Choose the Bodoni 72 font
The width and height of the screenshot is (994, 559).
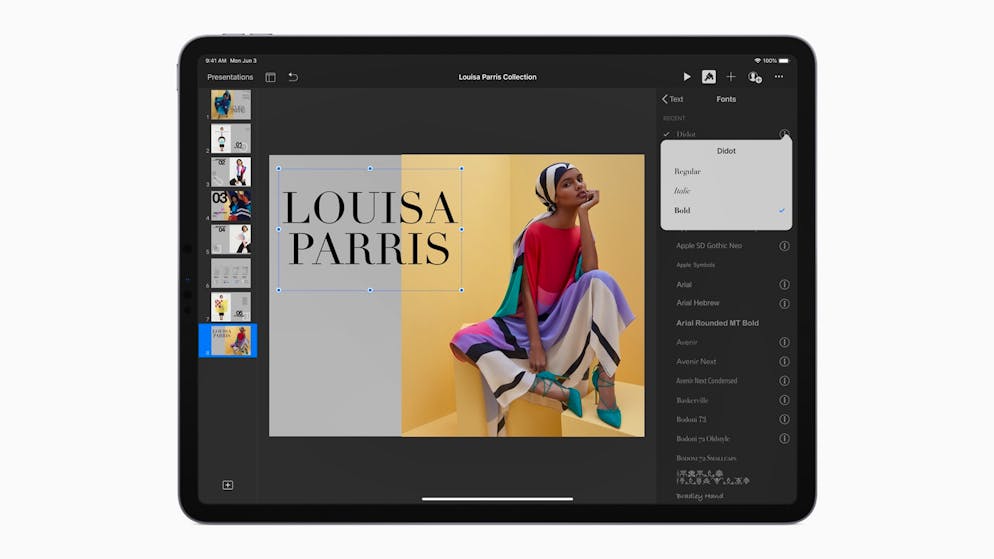pyautogui.click(x=691, y=420)
